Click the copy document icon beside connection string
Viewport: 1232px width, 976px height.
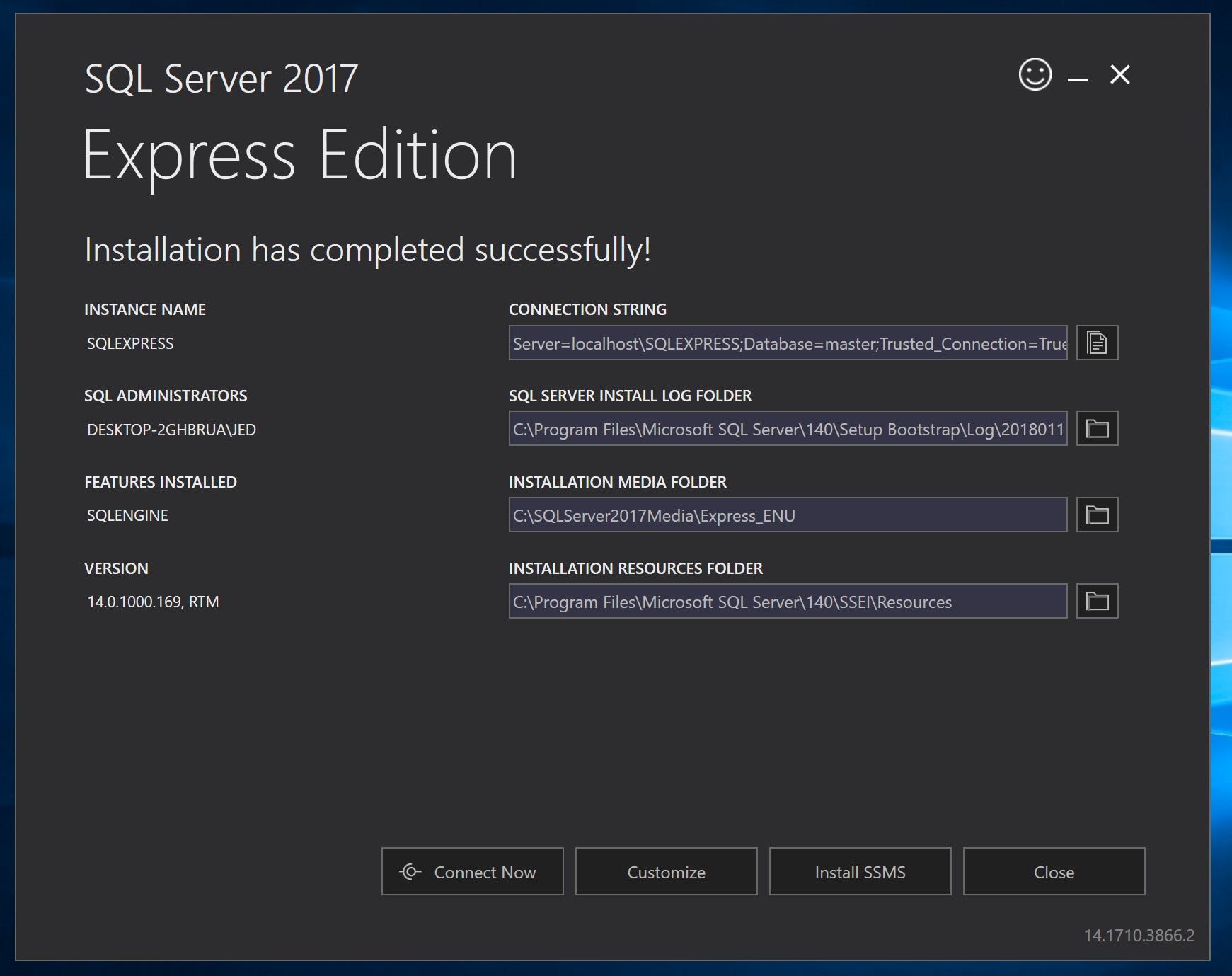1097,343
